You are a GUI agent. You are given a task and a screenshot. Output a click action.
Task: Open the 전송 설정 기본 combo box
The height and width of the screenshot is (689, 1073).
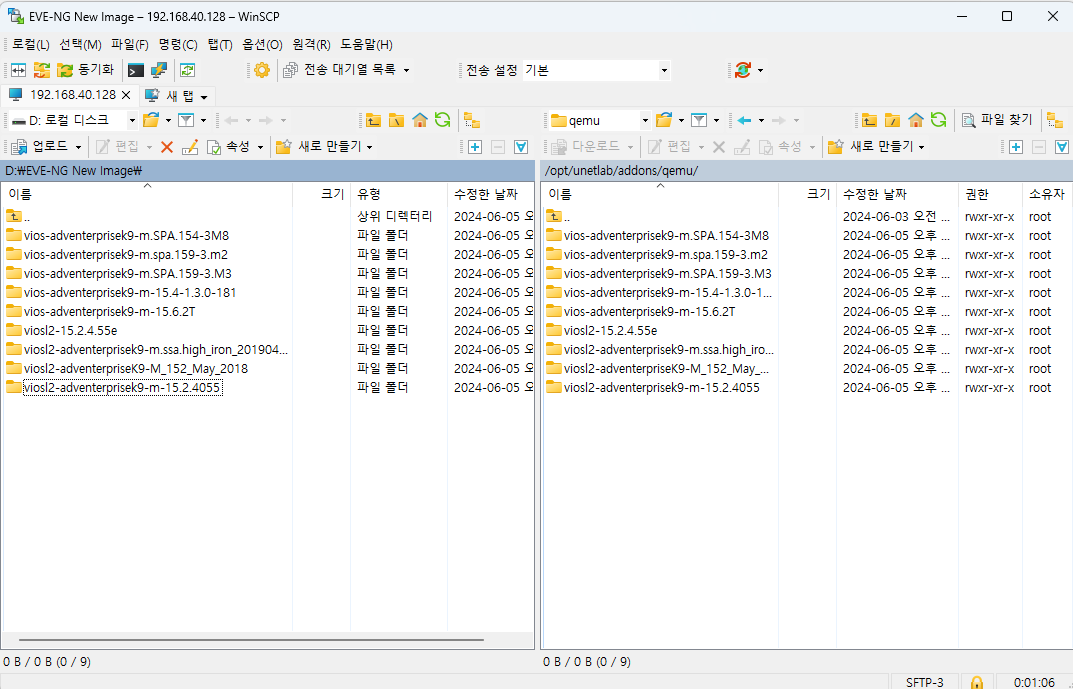point(596,70)
